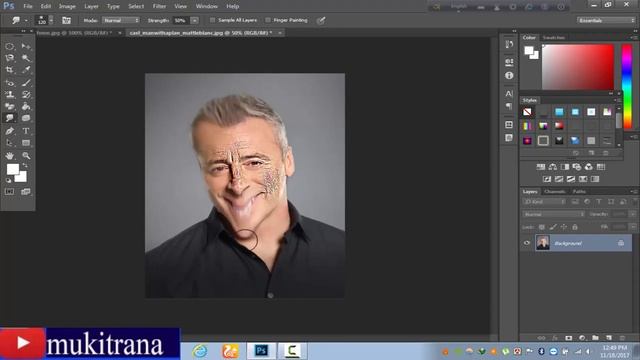The image size is (640, 360).
Task: Select the Hand tool
Action: pyautogui.click(x=10, y=156)
